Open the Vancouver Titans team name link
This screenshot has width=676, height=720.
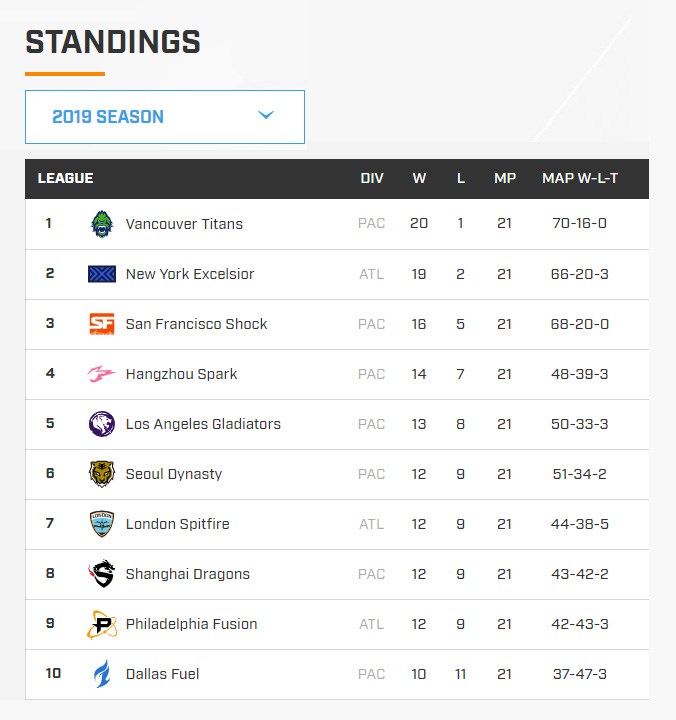(184, 224)
